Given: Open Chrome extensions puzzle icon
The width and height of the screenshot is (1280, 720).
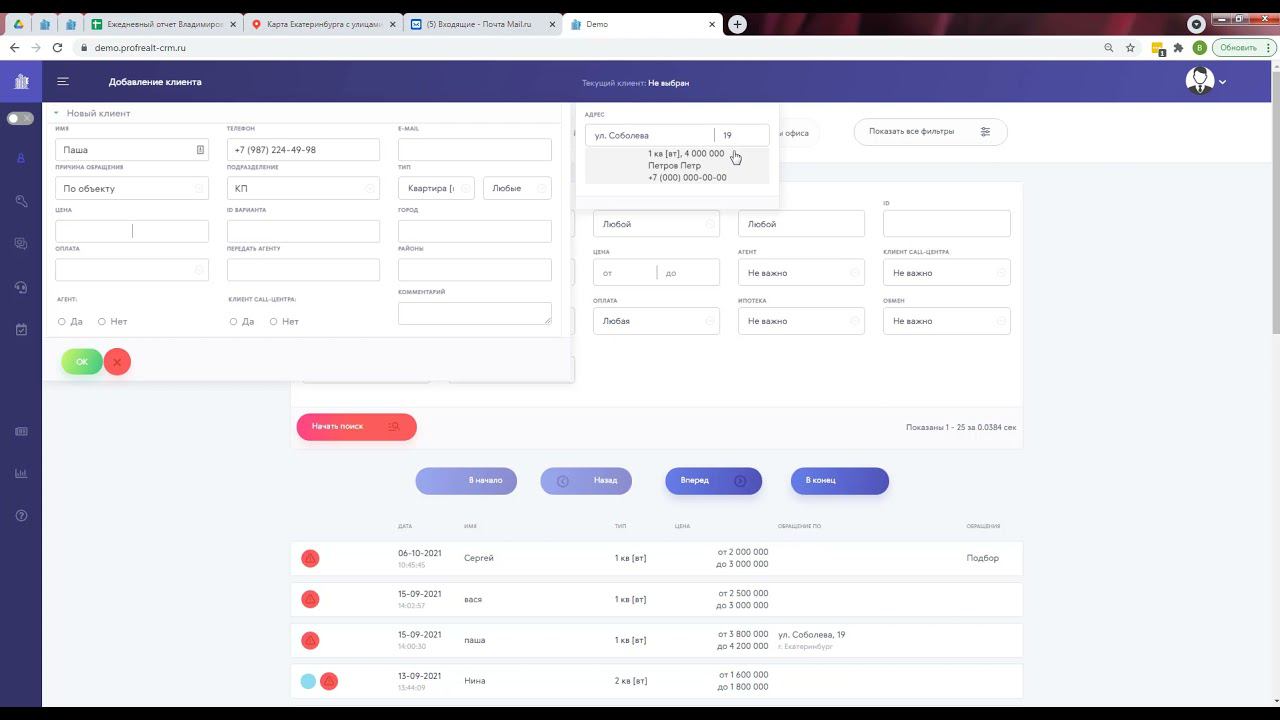Looking at the screenshot, I should click(1178, 47).
